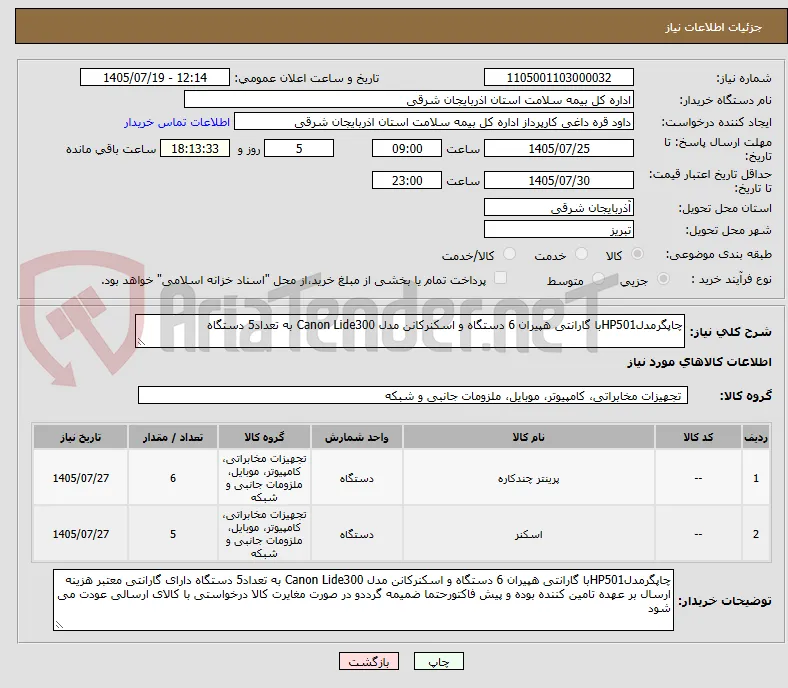The height and width of the screenshot is (688, 788).
Task: Click the واحد شمارش column header
Action: [x=356, y=437]
